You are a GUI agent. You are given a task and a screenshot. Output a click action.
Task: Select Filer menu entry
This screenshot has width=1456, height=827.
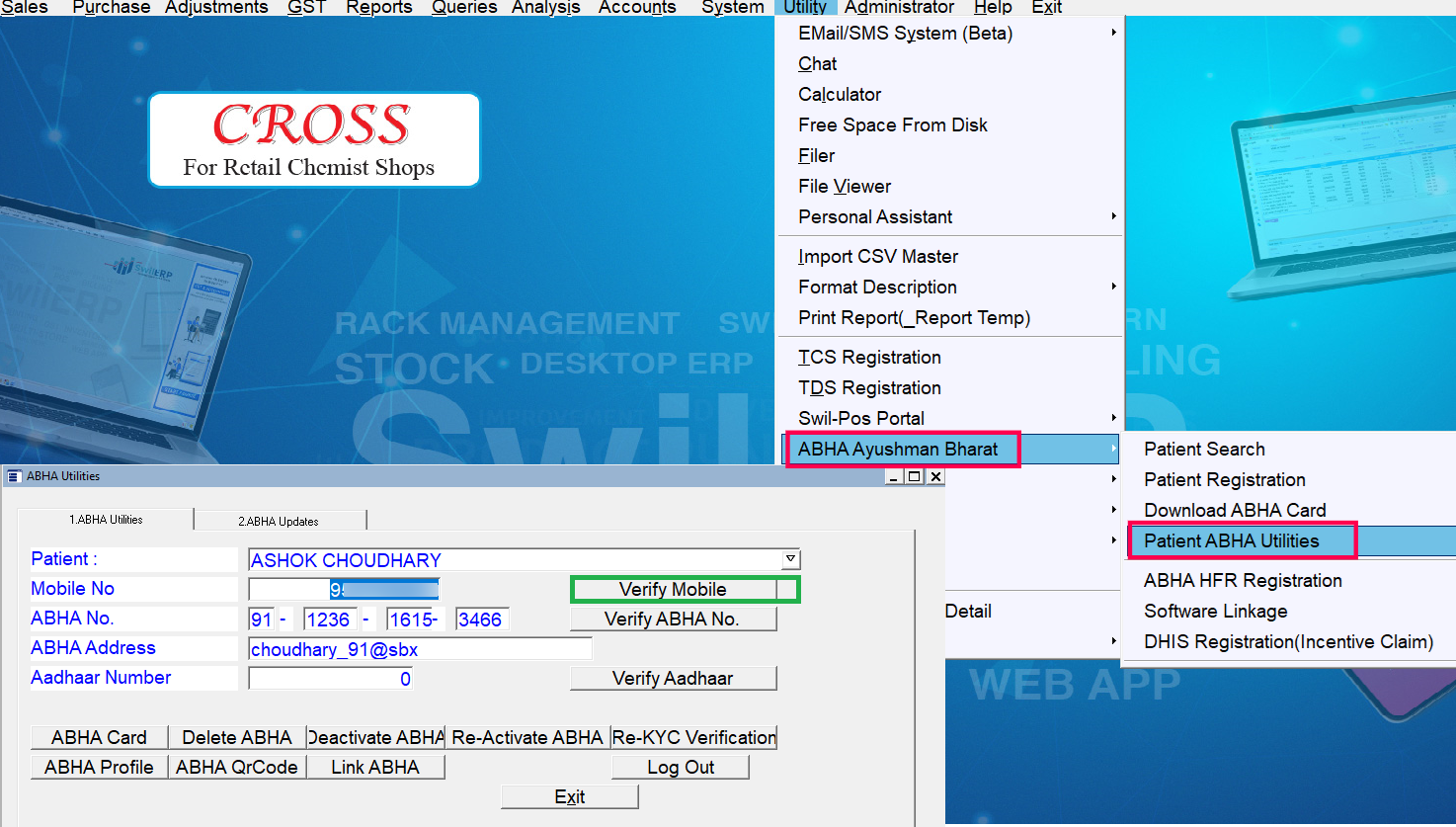(x=951, y=155)
